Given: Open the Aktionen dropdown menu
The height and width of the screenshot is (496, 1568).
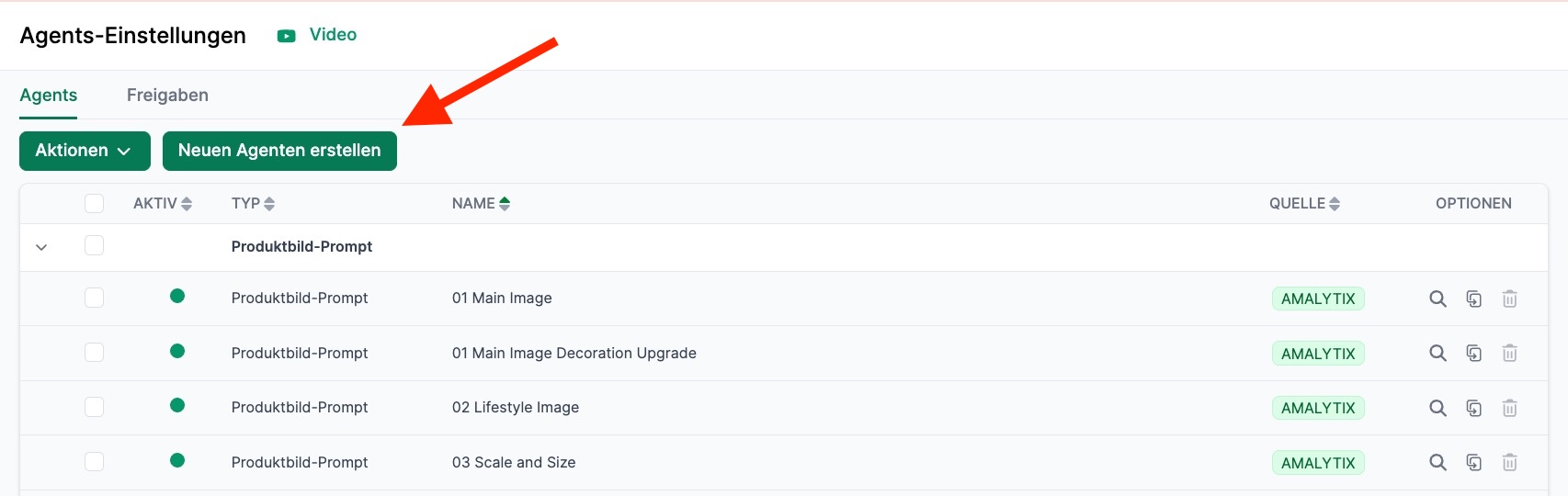Looking at the screenshot, I should (85, 151).
